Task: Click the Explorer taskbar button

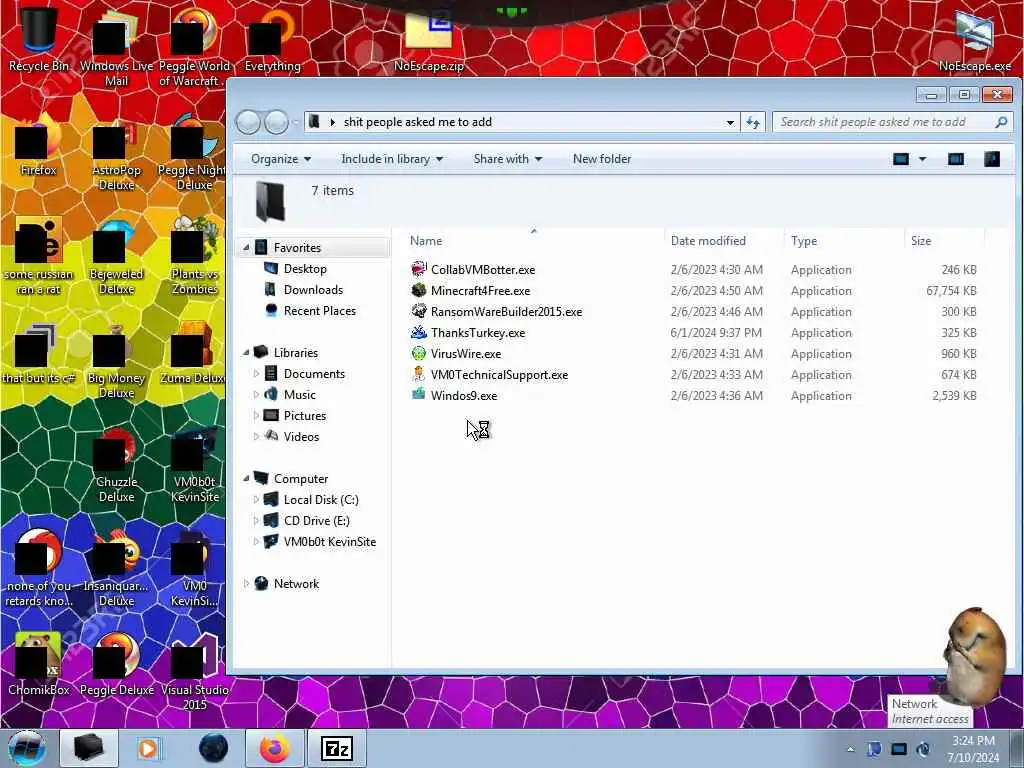Action: click(88, 748)
